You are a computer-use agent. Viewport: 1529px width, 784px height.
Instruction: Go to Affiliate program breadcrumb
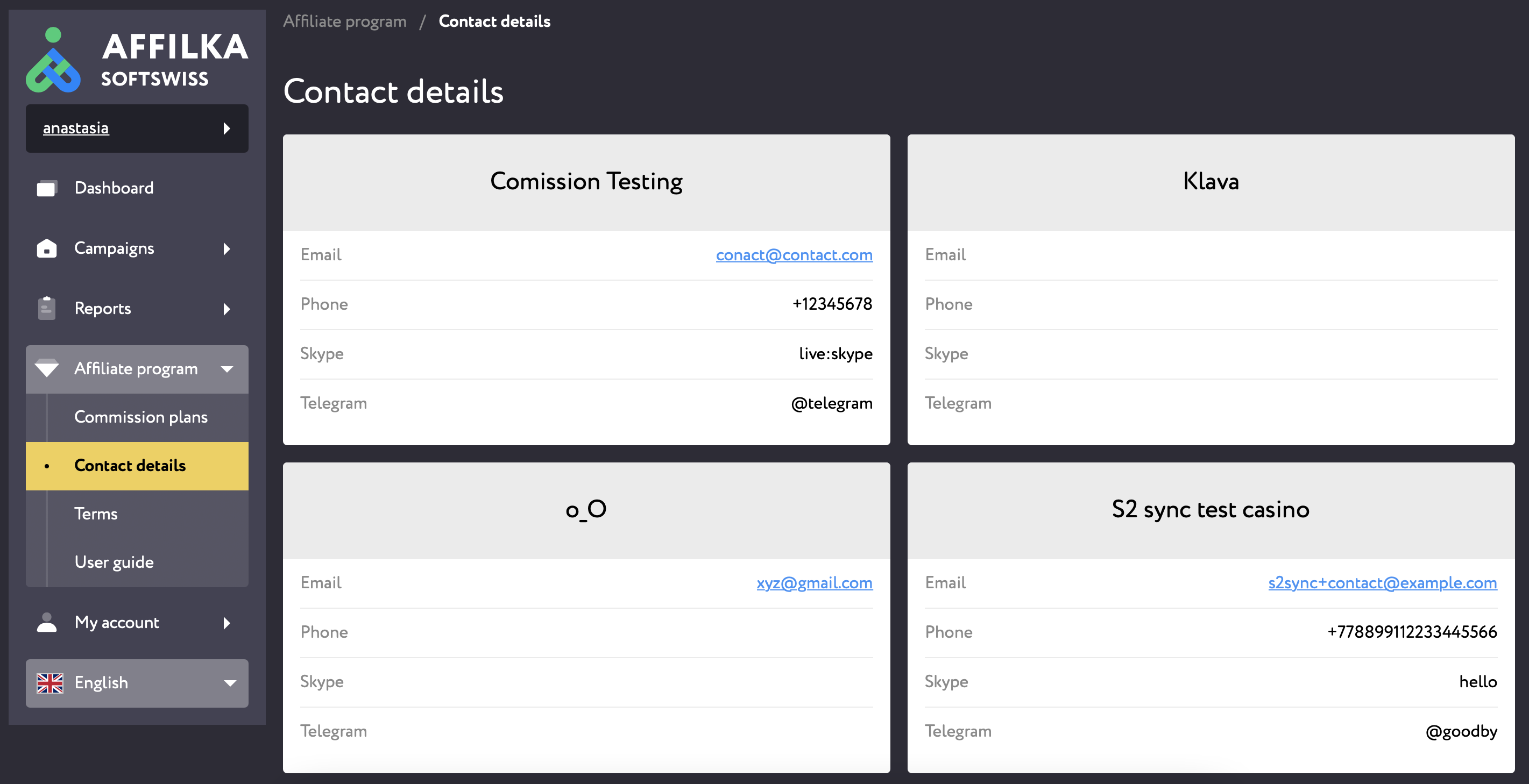pos(345,22)
